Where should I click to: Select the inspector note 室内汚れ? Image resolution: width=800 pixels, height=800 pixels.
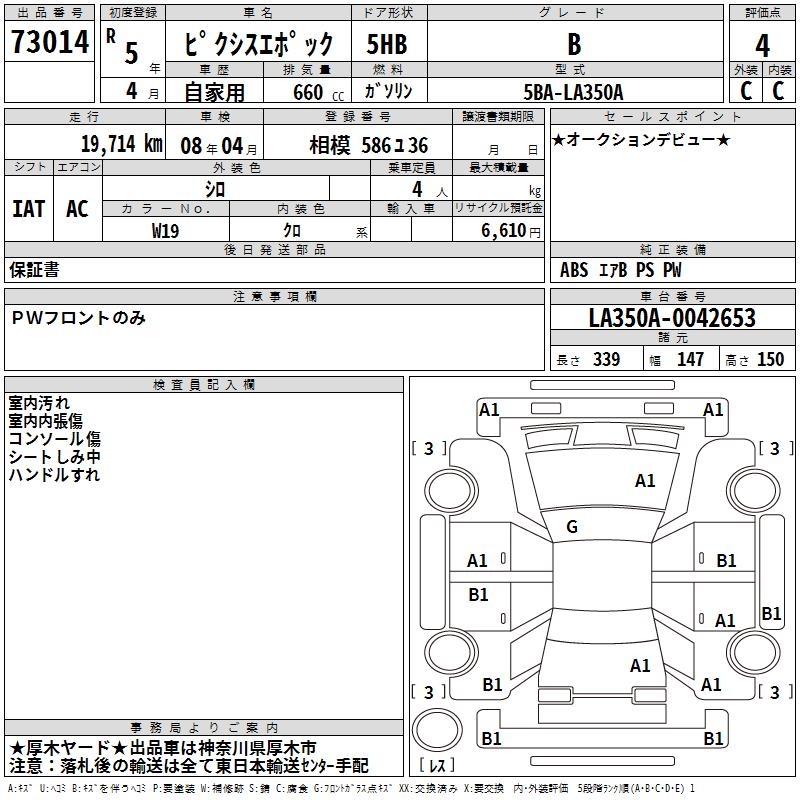click(39, 403)
